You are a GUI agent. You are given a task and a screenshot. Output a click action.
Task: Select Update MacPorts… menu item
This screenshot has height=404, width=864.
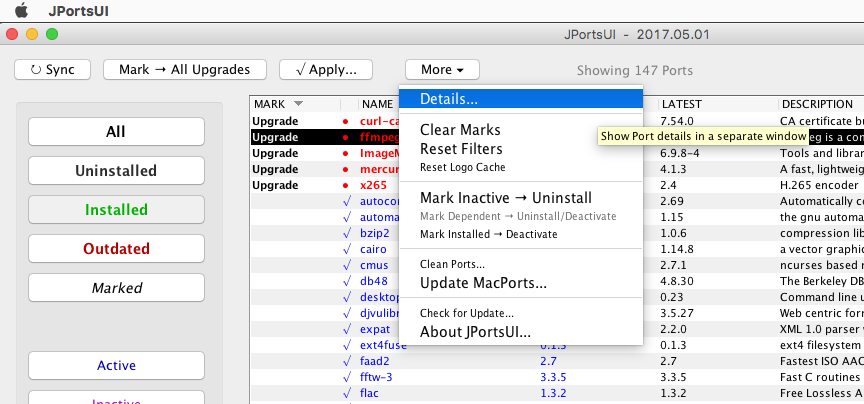[x=483, y=283]
